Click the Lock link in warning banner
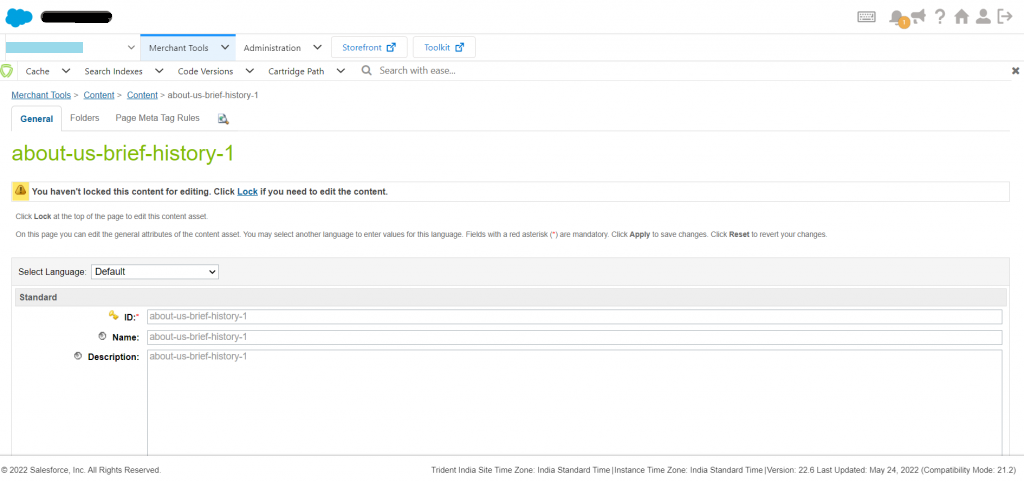Viewport: 1024px width, 482px height. pos(247,191)
